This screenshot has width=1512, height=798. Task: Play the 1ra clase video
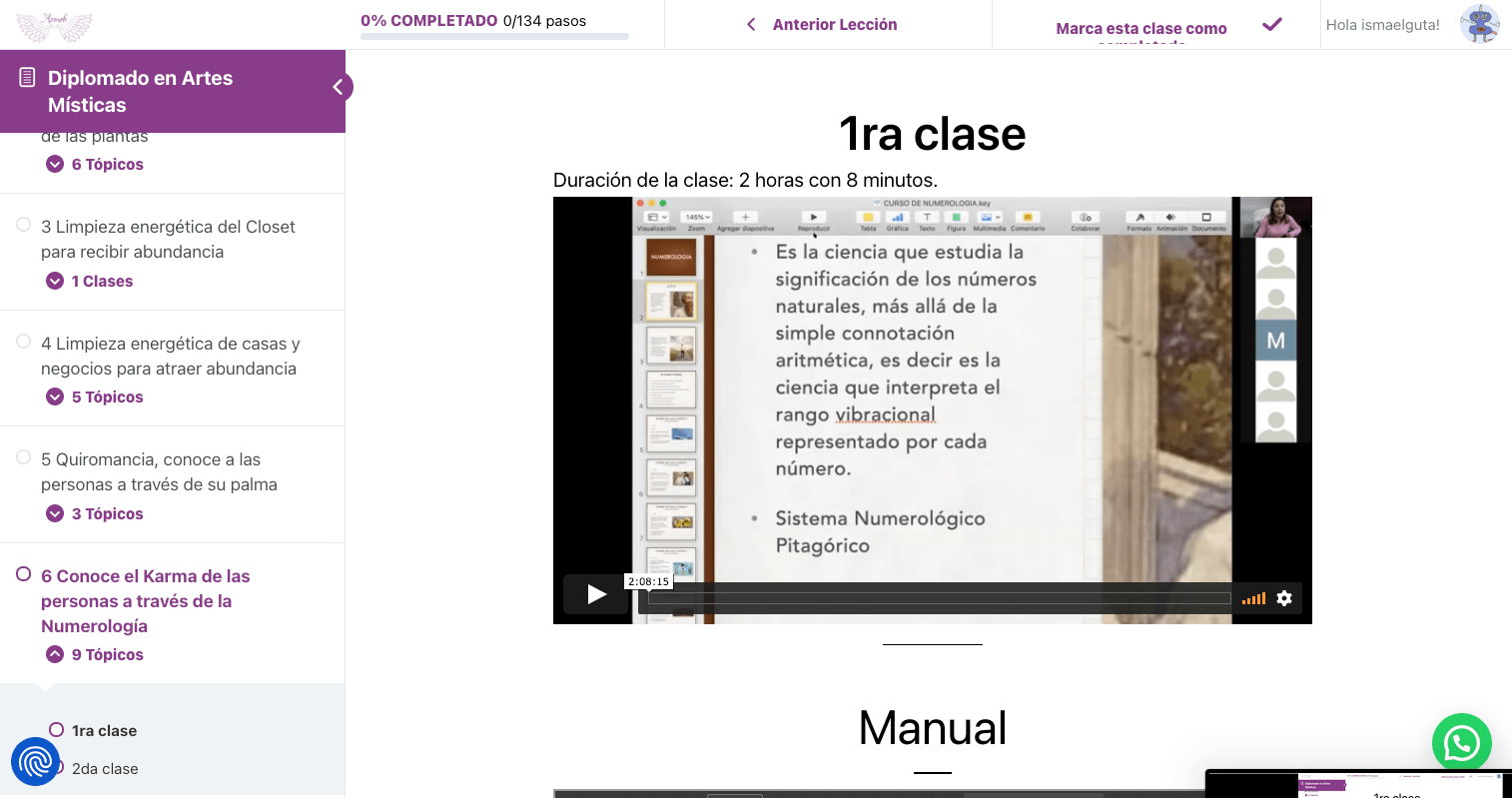pyautogui.click(x=596, y=595)
